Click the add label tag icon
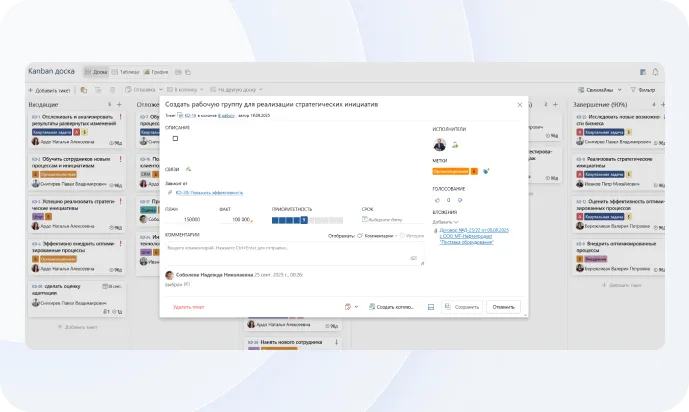689x412 pixels. coord(486,171)
